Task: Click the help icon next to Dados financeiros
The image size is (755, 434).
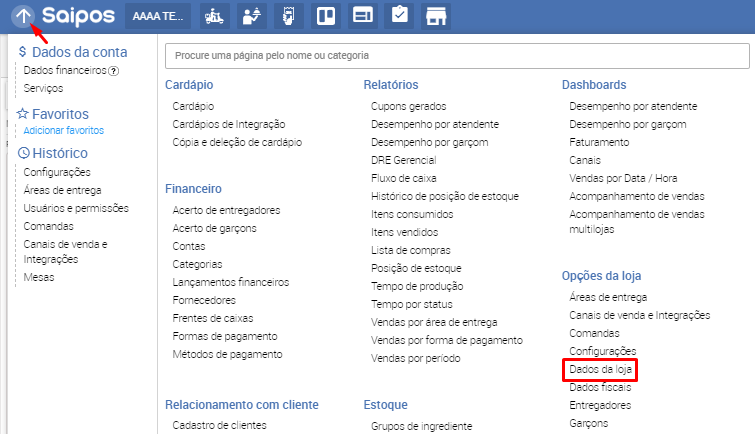Action: pos(113,71)
